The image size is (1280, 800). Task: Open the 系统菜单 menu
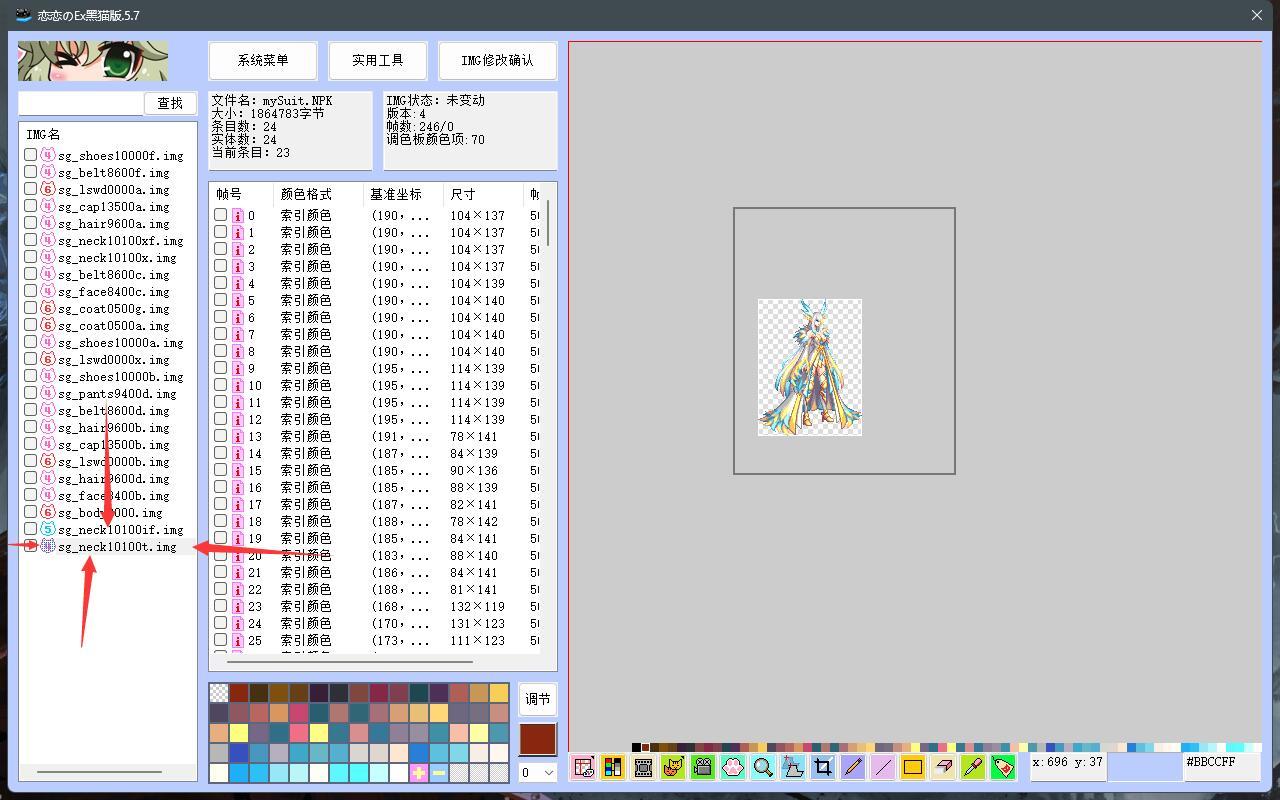tap(263, 61)
